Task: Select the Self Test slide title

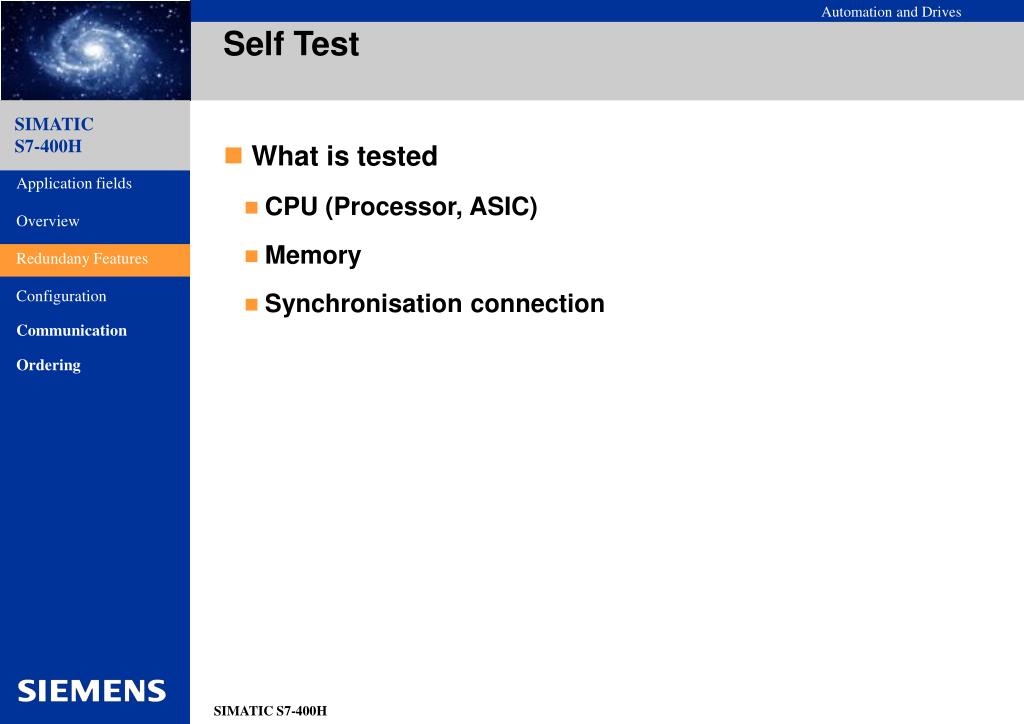Action: tap(291, 44)
